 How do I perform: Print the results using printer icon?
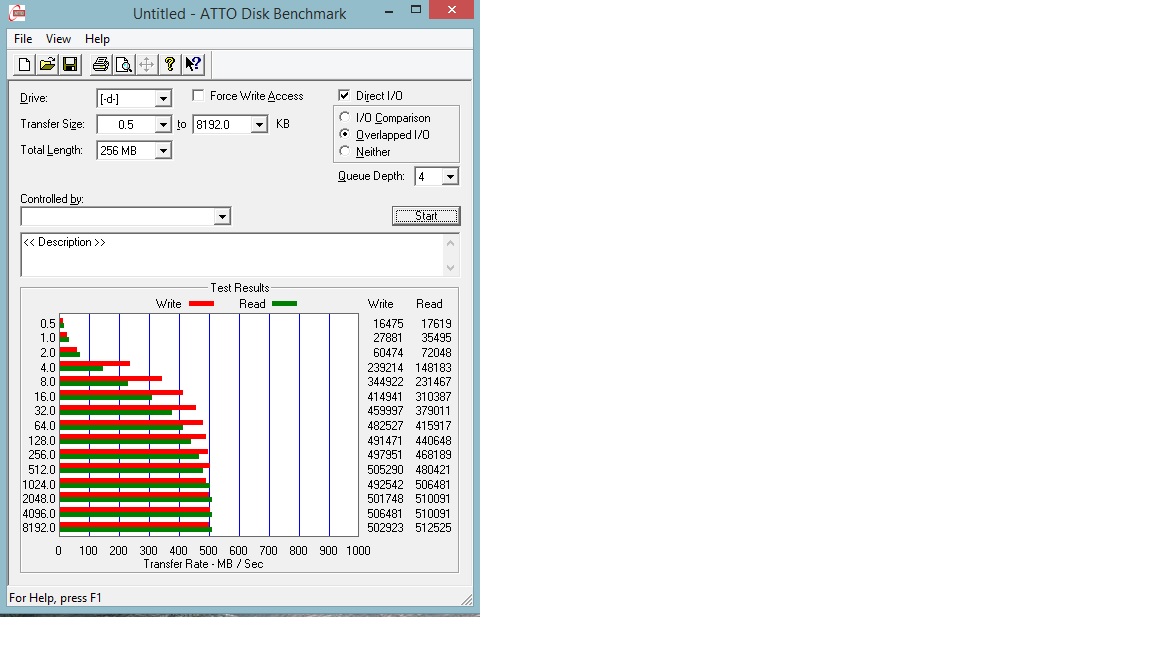click(x=101, y=65)
